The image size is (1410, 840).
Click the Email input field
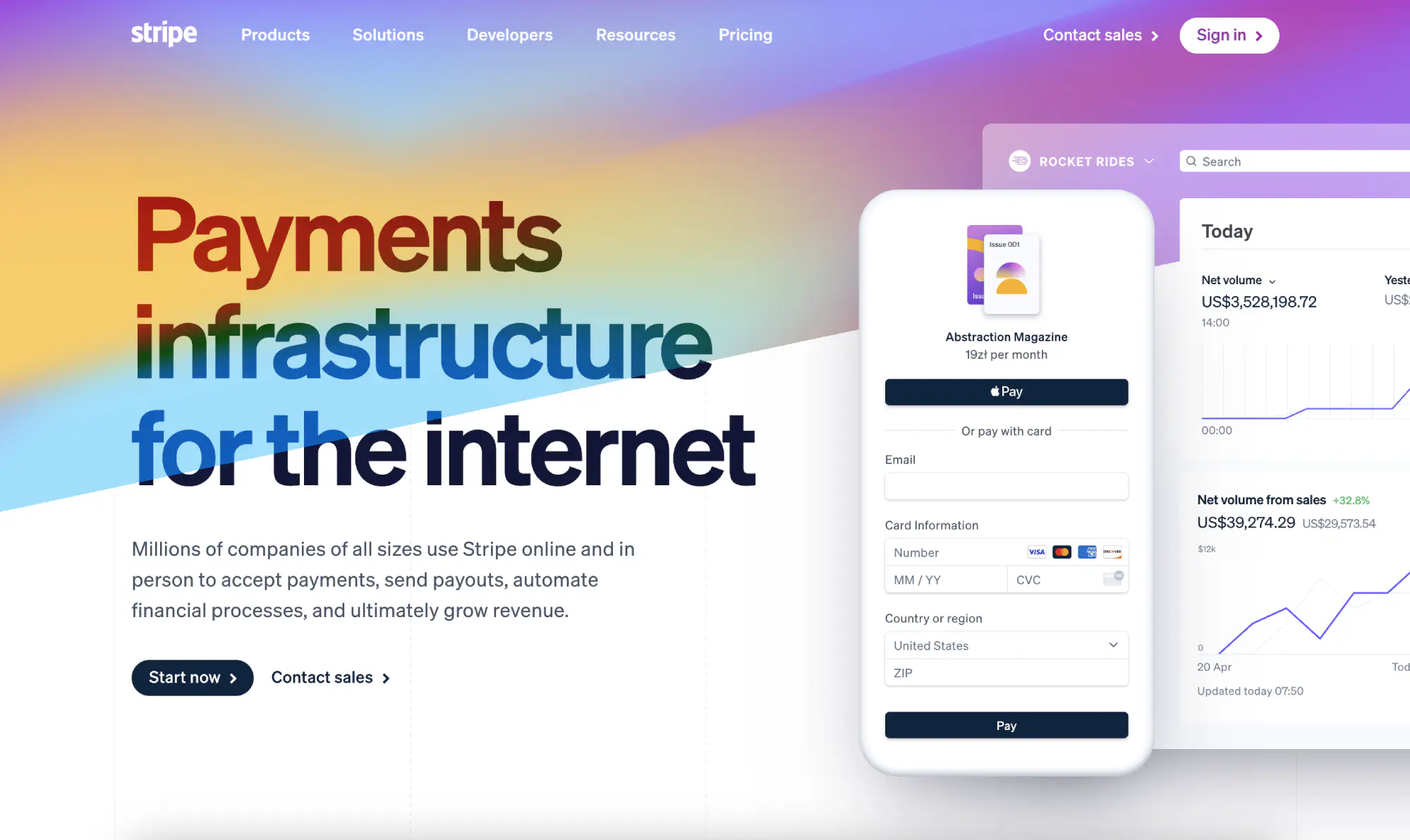point(1005,486)
